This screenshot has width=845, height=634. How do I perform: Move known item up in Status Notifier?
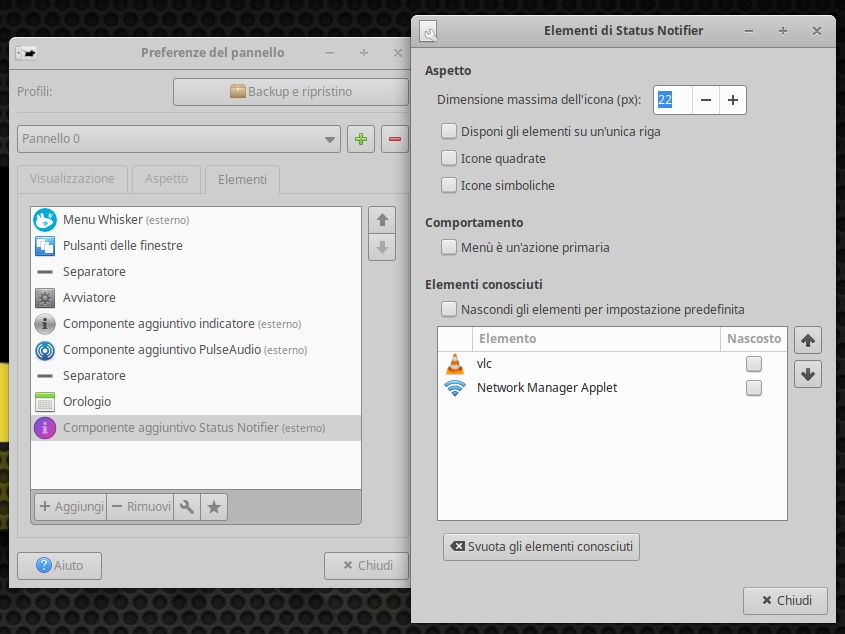coord(807,340)
